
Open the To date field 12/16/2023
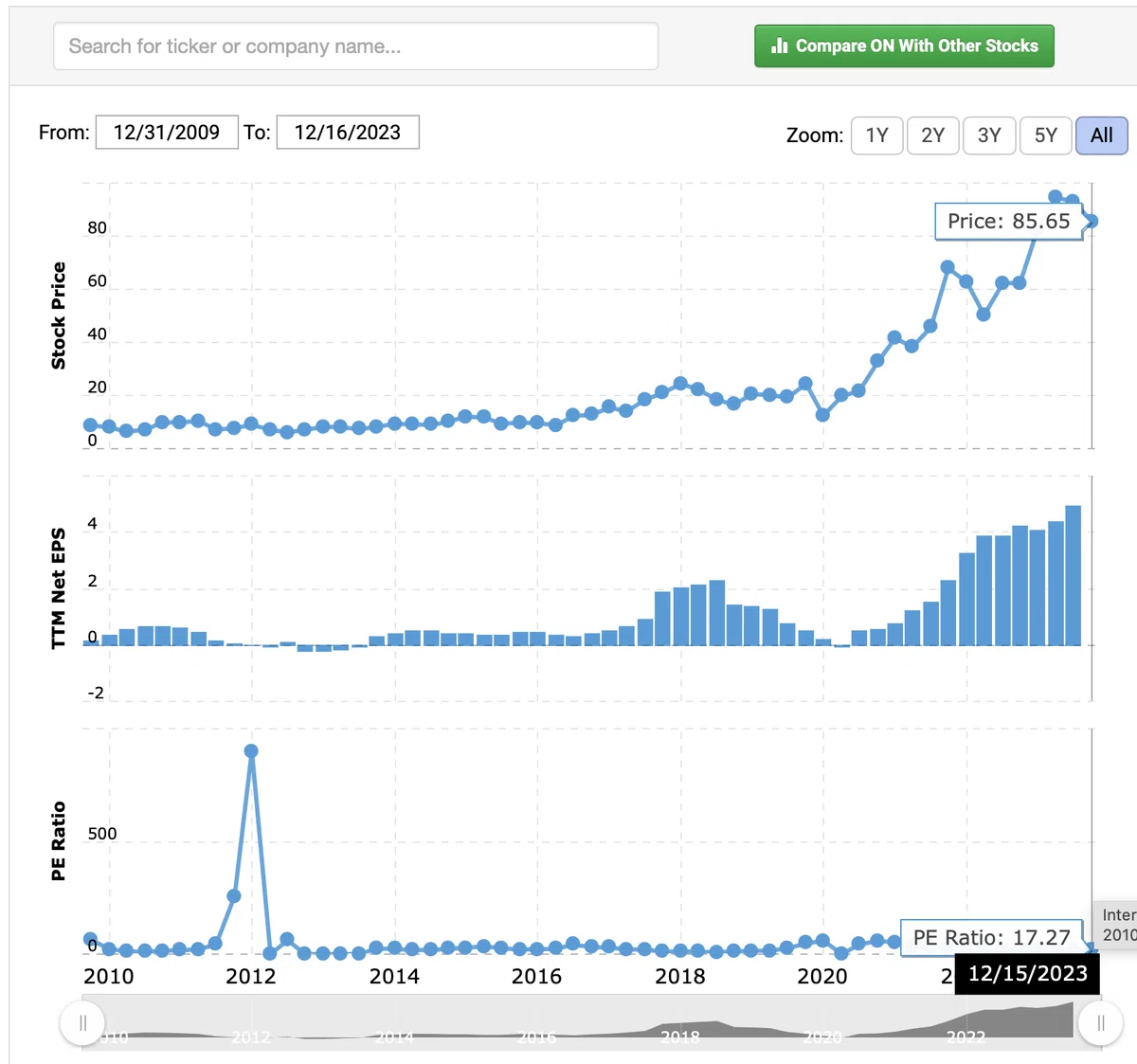pyautogui.click(x=348, y=133)
